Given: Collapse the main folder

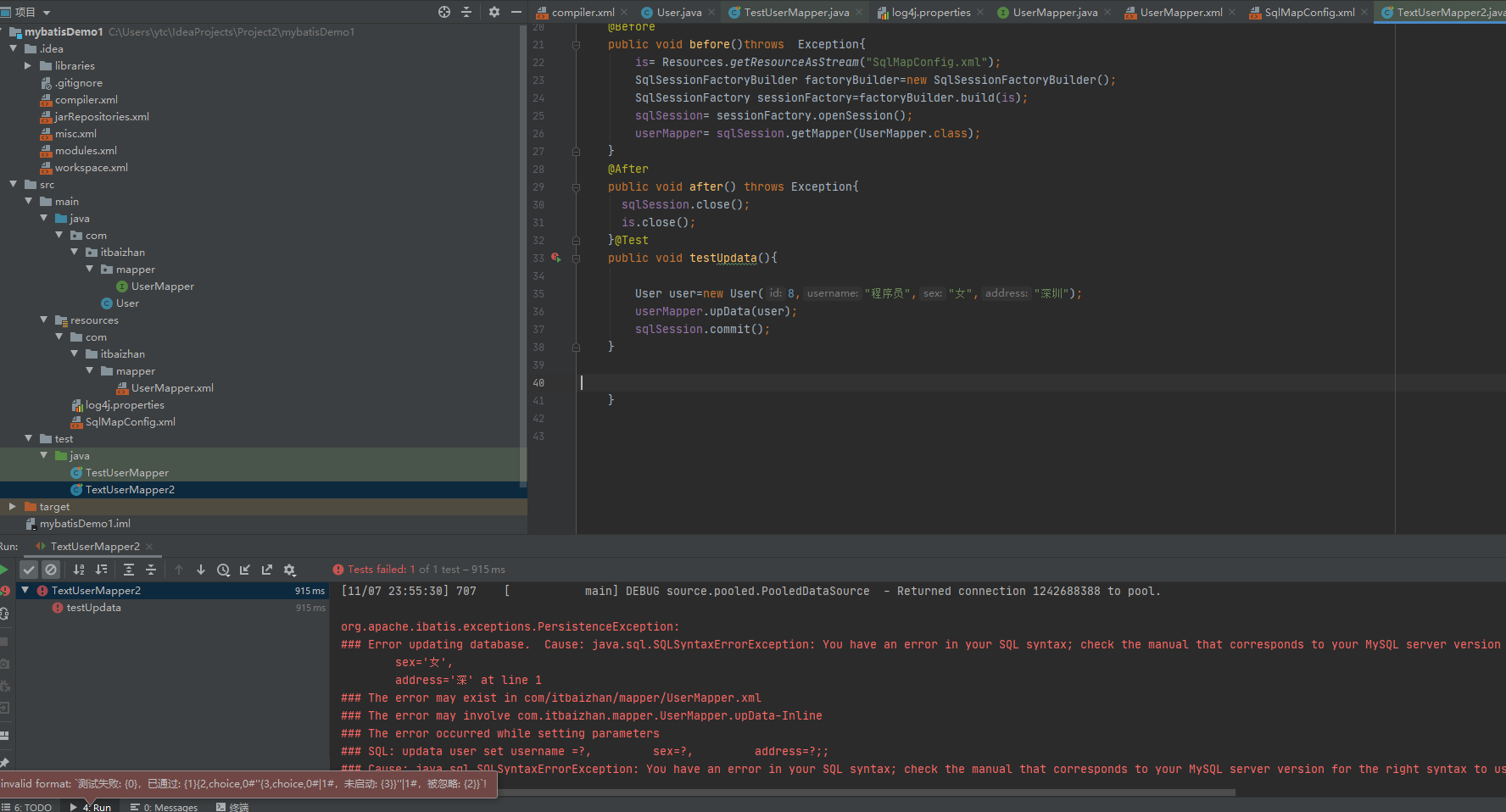Looking at the screenshot, I should tap(28, 201).
